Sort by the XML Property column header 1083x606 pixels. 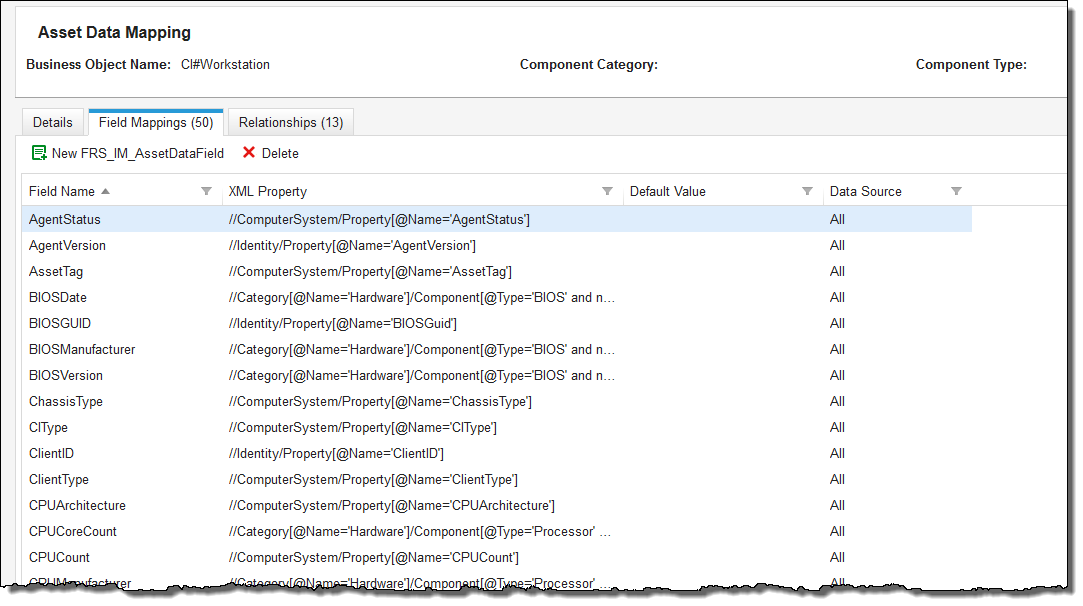tap(268, 191)
